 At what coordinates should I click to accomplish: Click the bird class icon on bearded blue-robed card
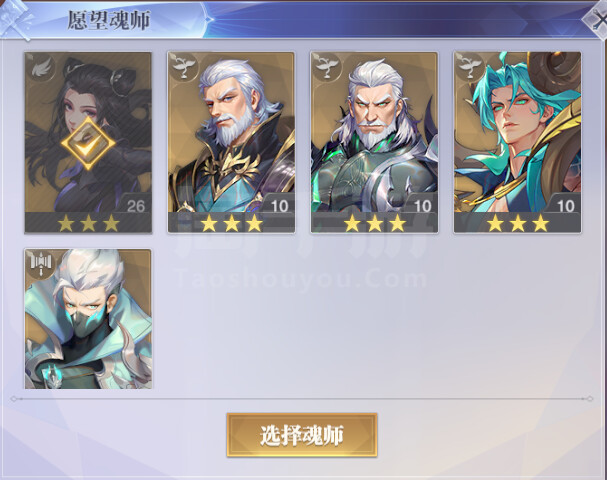[x=182, y=67]
